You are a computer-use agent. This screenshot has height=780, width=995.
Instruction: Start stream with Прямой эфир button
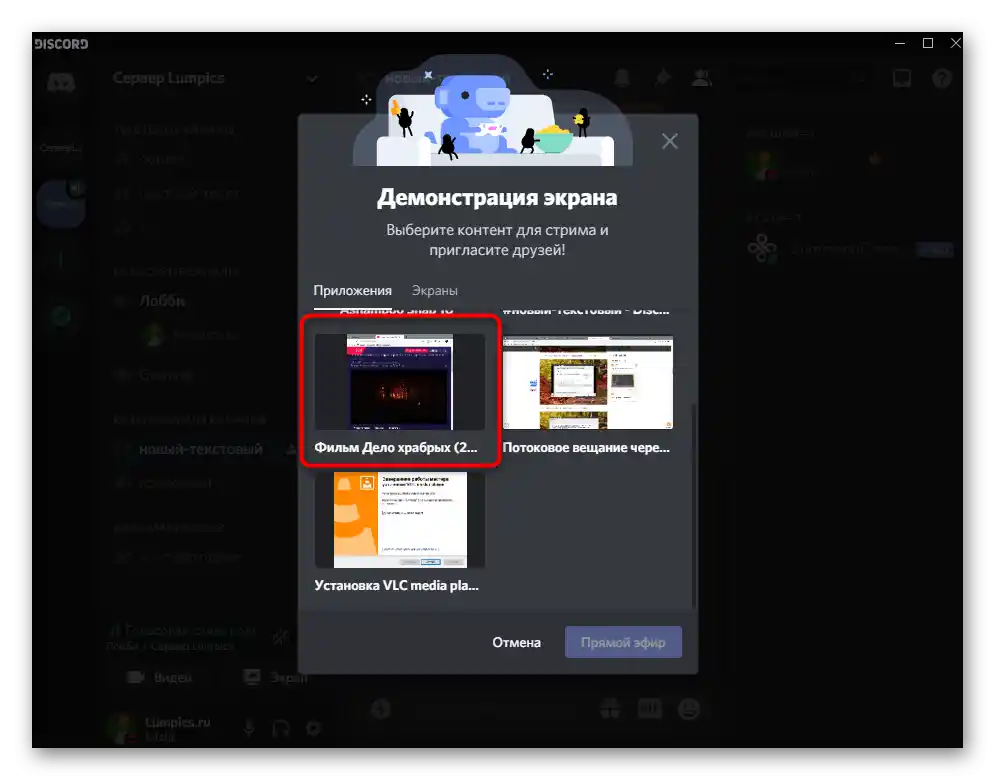click(x=623, y=642)
